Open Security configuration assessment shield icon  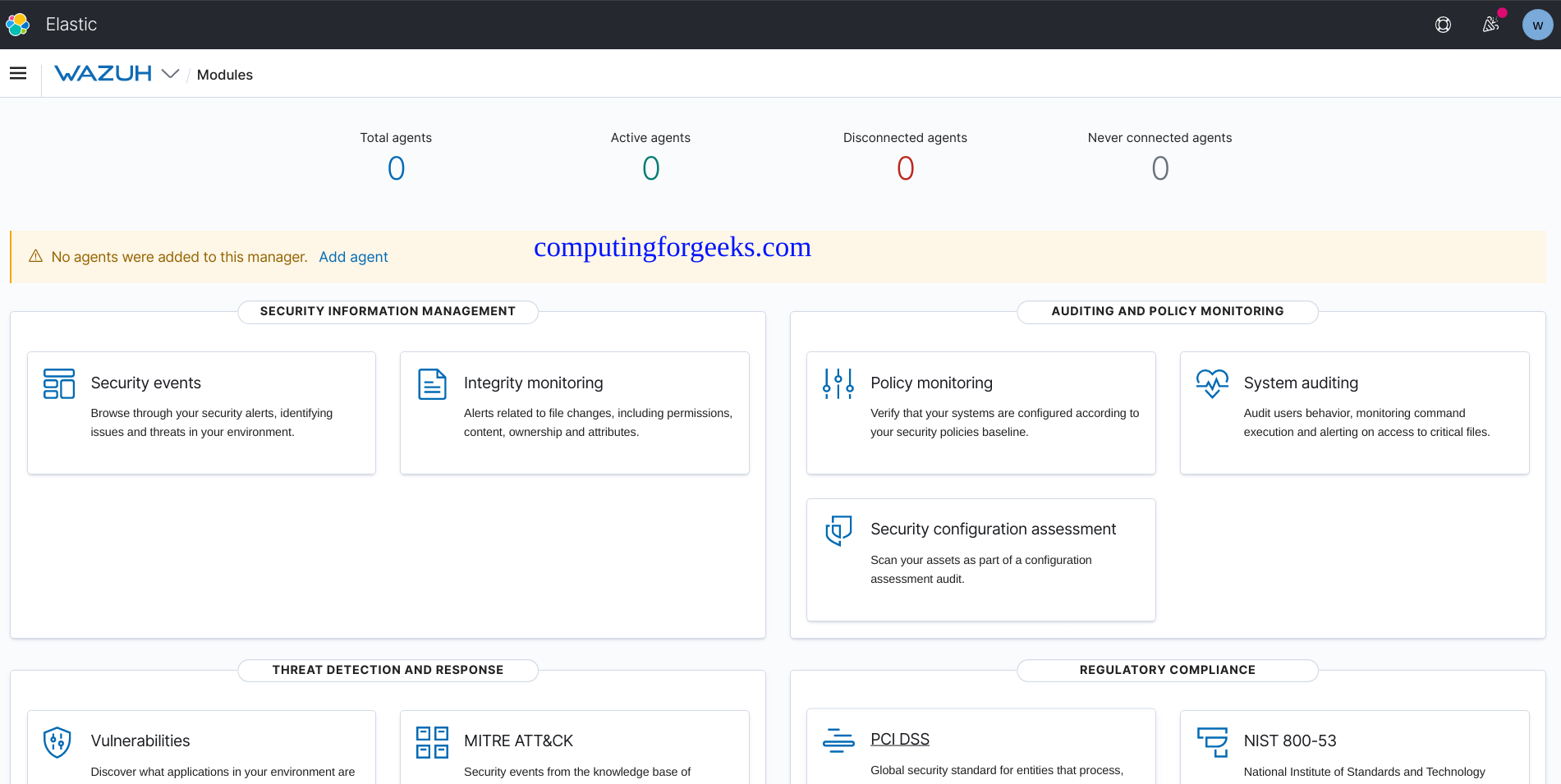[838, 530]
